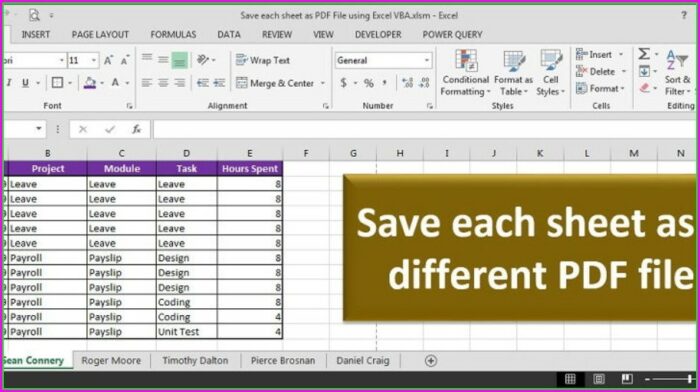This screenshot has width=700, height=392.
Task: Open the INSERT ribbon tab
Action: (x=36, y=34)
